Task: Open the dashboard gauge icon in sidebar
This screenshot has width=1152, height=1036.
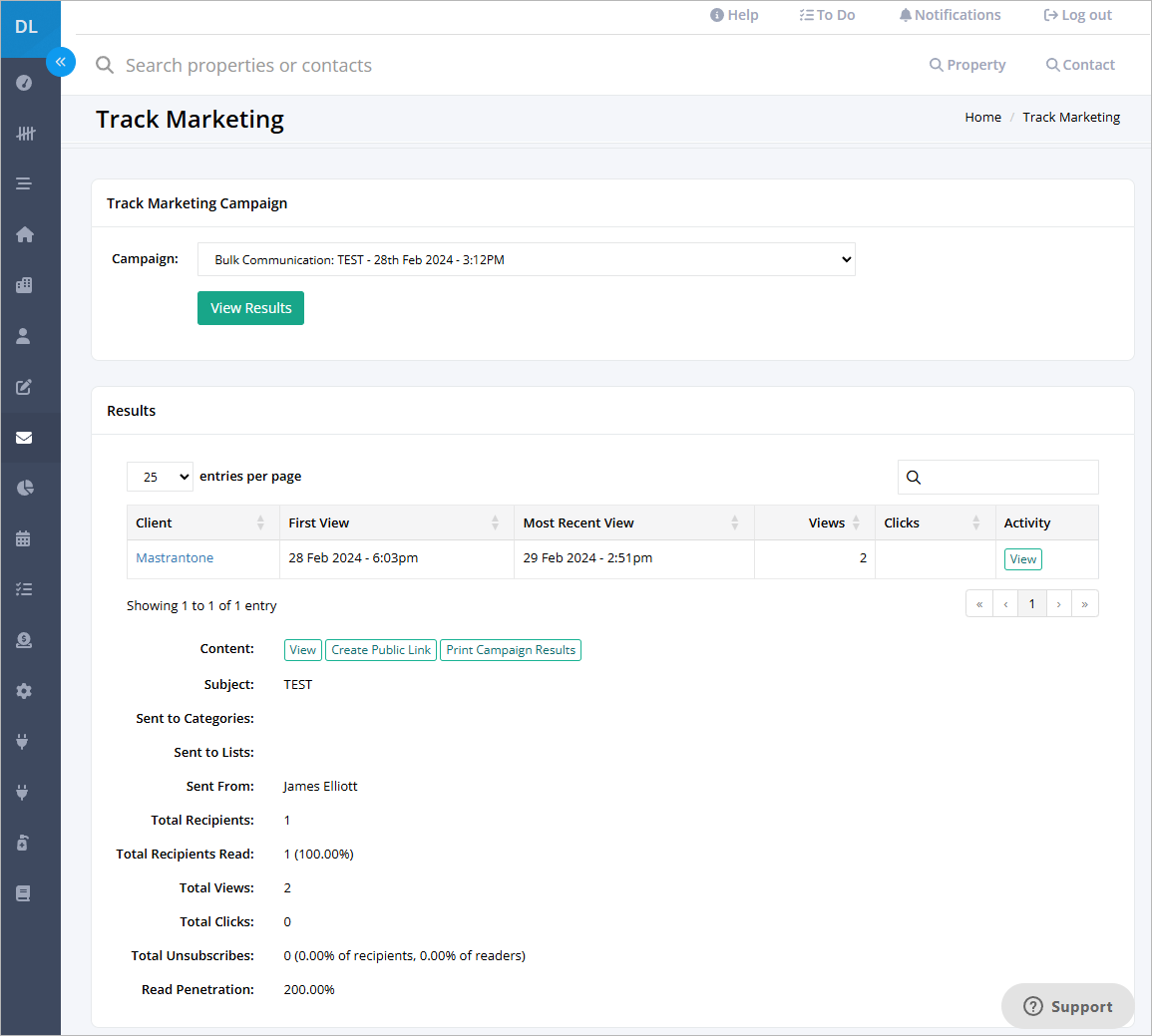Action: click(24, 82)
